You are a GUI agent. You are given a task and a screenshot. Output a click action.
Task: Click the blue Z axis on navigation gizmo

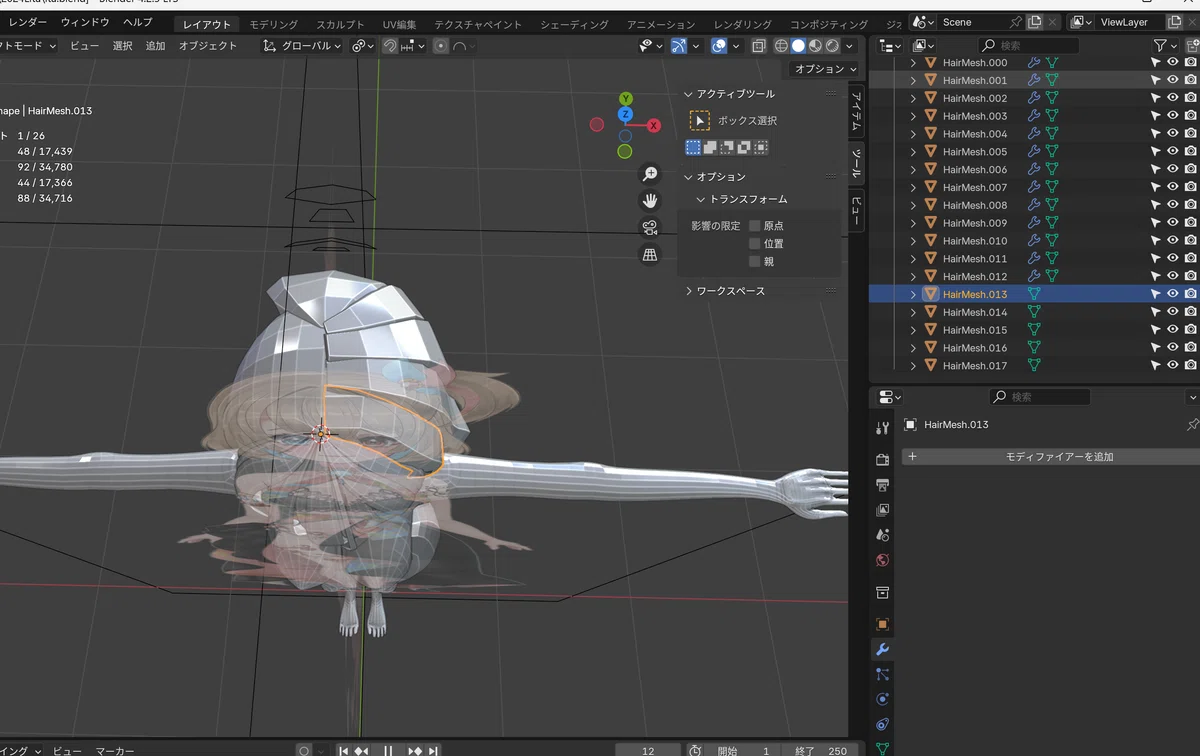coord(625,115)
